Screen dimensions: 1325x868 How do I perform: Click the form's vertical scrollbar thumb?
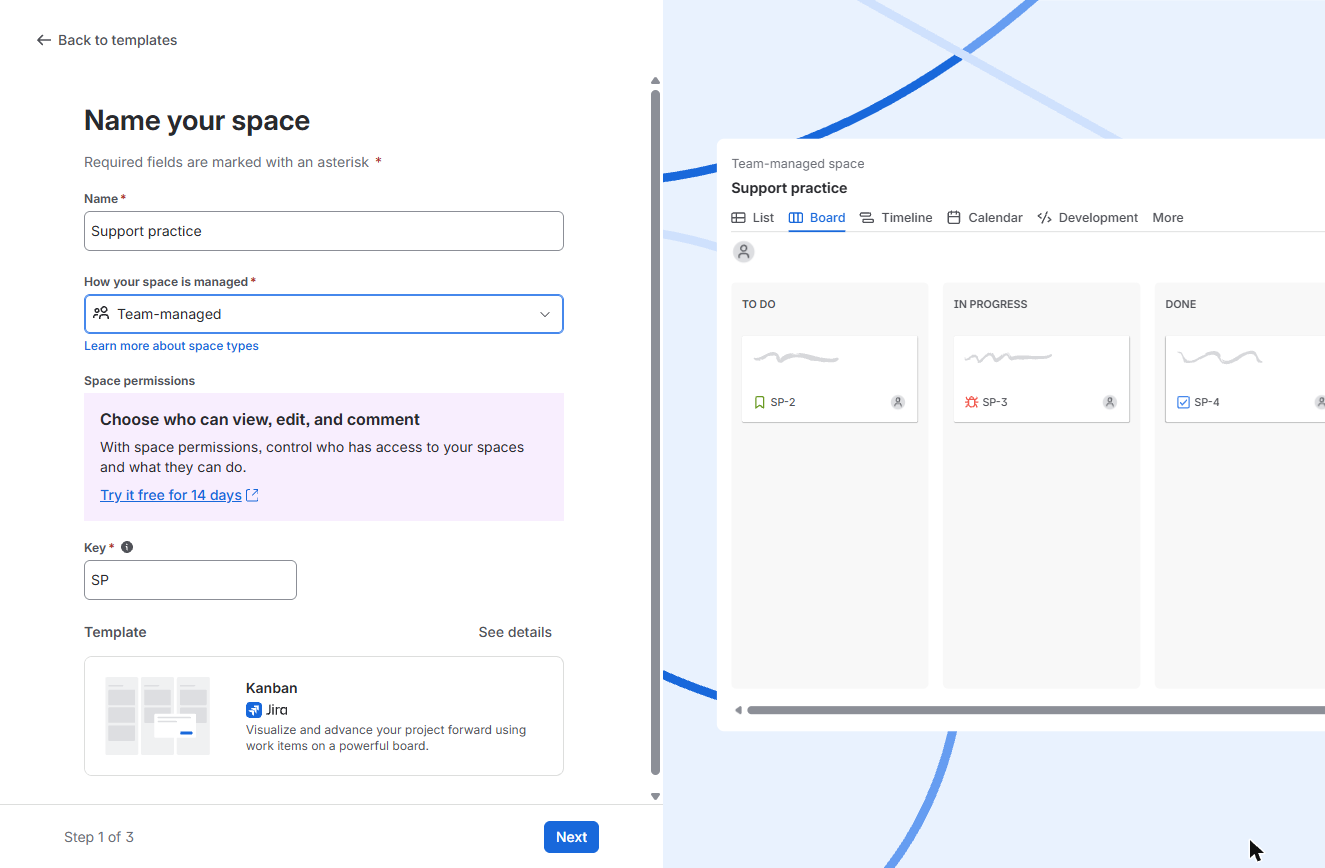655,432
